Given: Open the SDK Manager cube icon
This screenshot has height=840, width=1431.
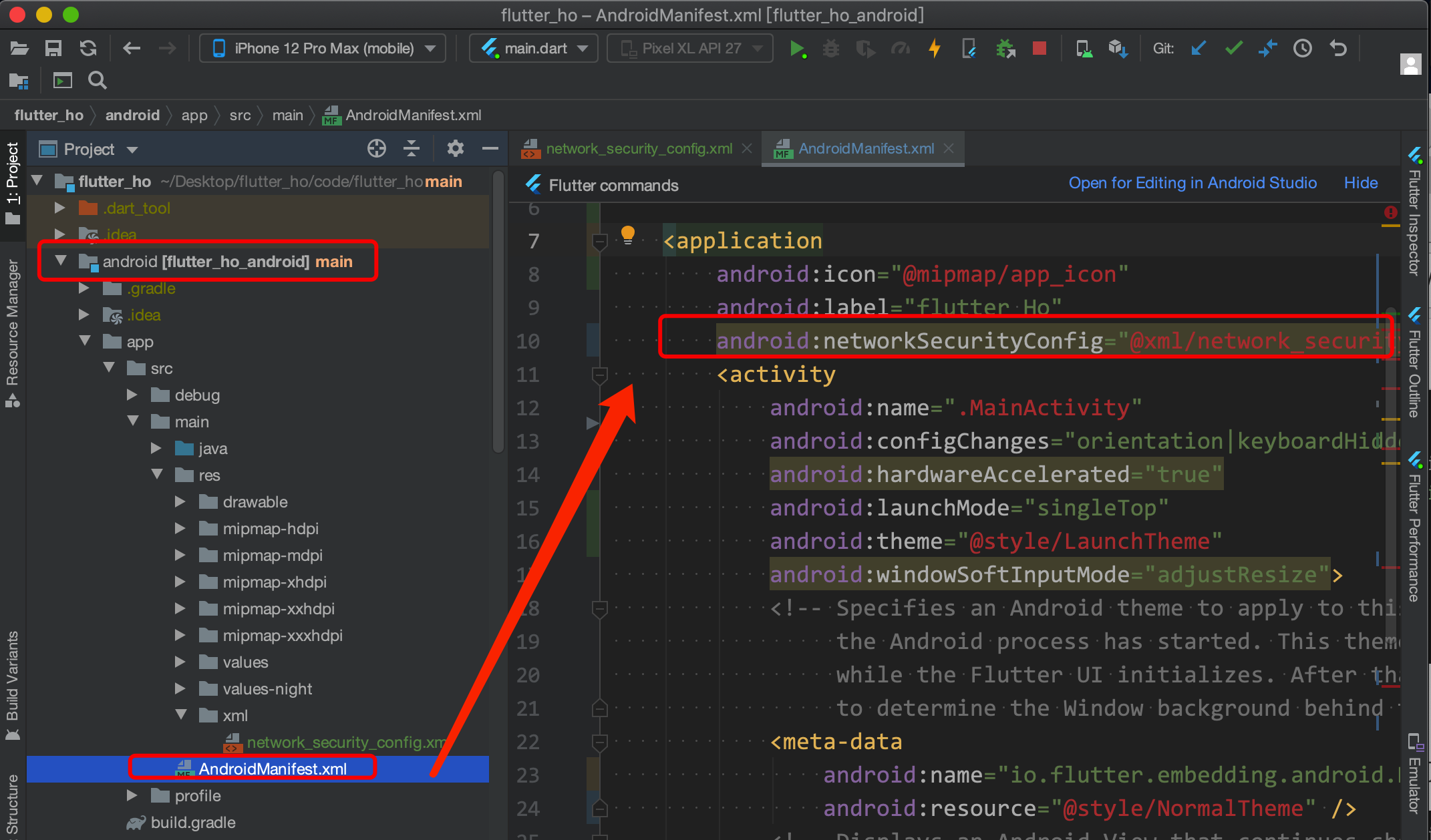Looking at the screenshot, I should tap(1118, 49).
